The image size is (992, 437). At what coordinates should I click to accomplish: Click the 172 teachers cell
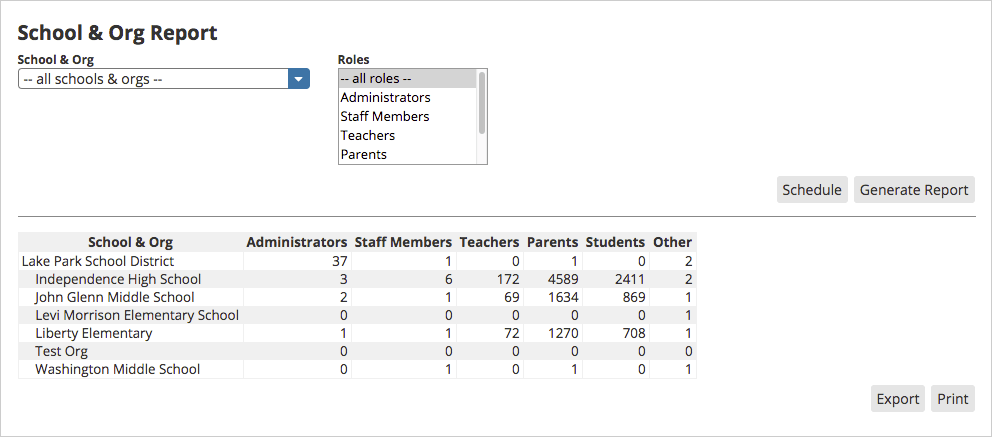click(490, 280)
